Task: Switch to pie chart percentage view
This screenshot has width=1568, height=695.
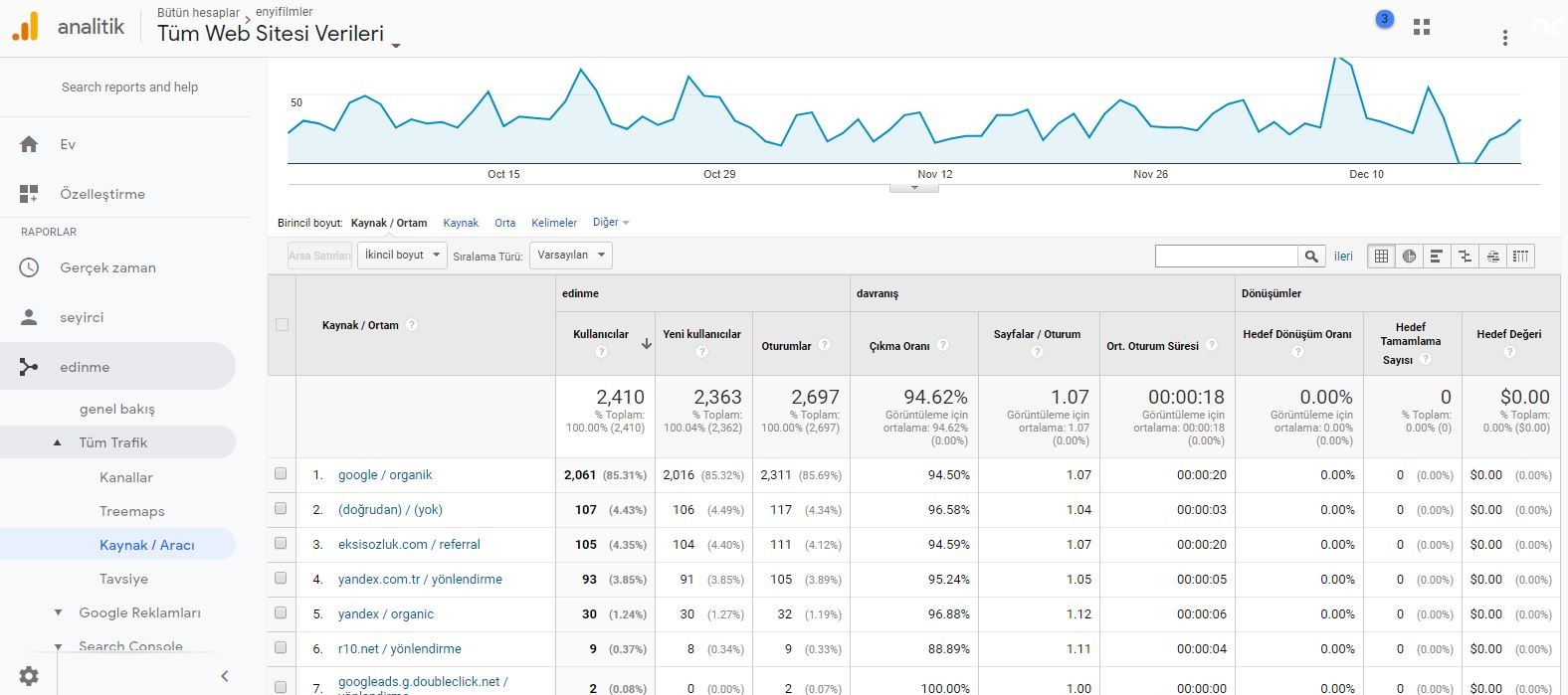Action: pos(1409,256)
